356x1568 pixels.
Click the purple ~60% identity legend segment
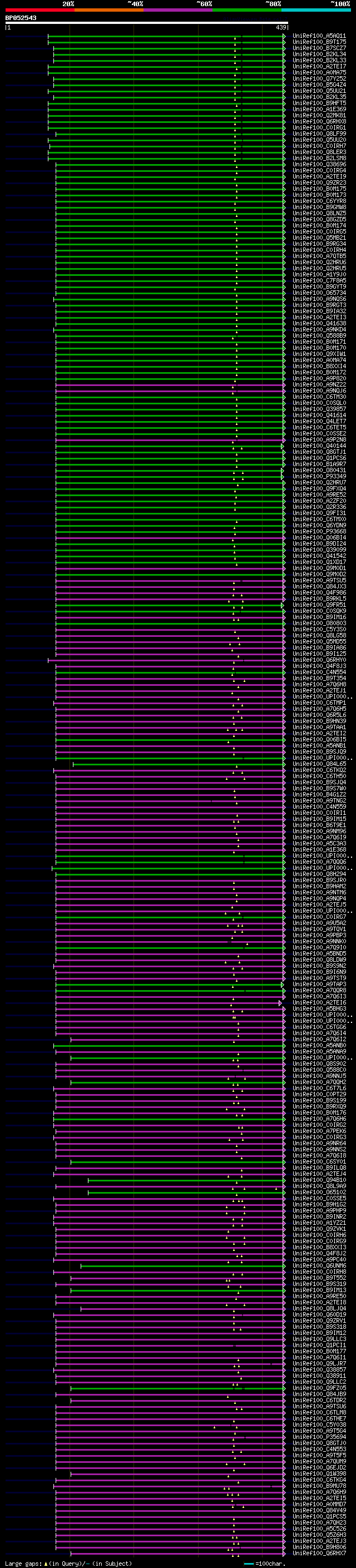coord(177,10)
